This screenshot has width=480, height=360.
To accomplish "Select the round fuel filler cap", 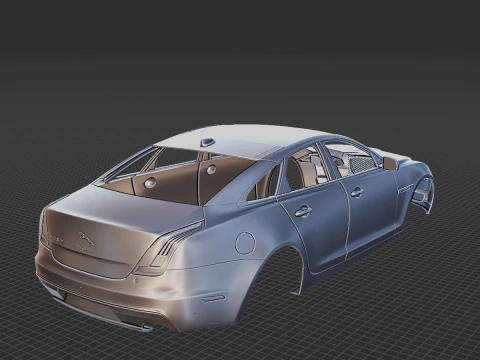I will [245, 243].
